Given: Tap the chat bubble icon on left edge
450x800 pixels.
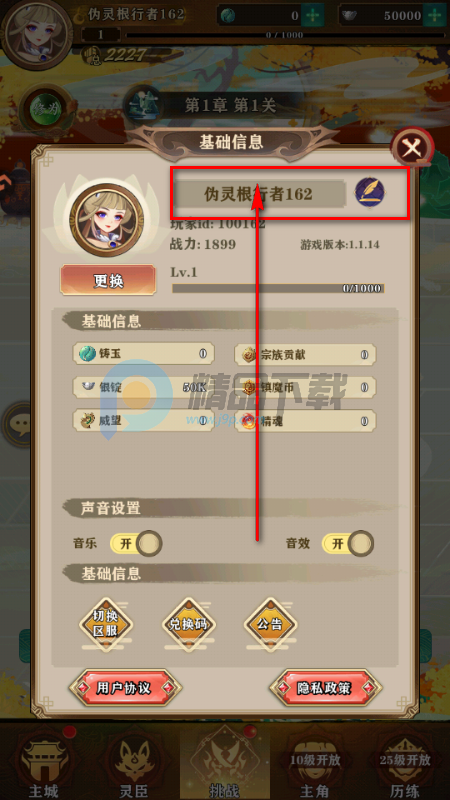Looking at the screenshot, I should 15,423.
